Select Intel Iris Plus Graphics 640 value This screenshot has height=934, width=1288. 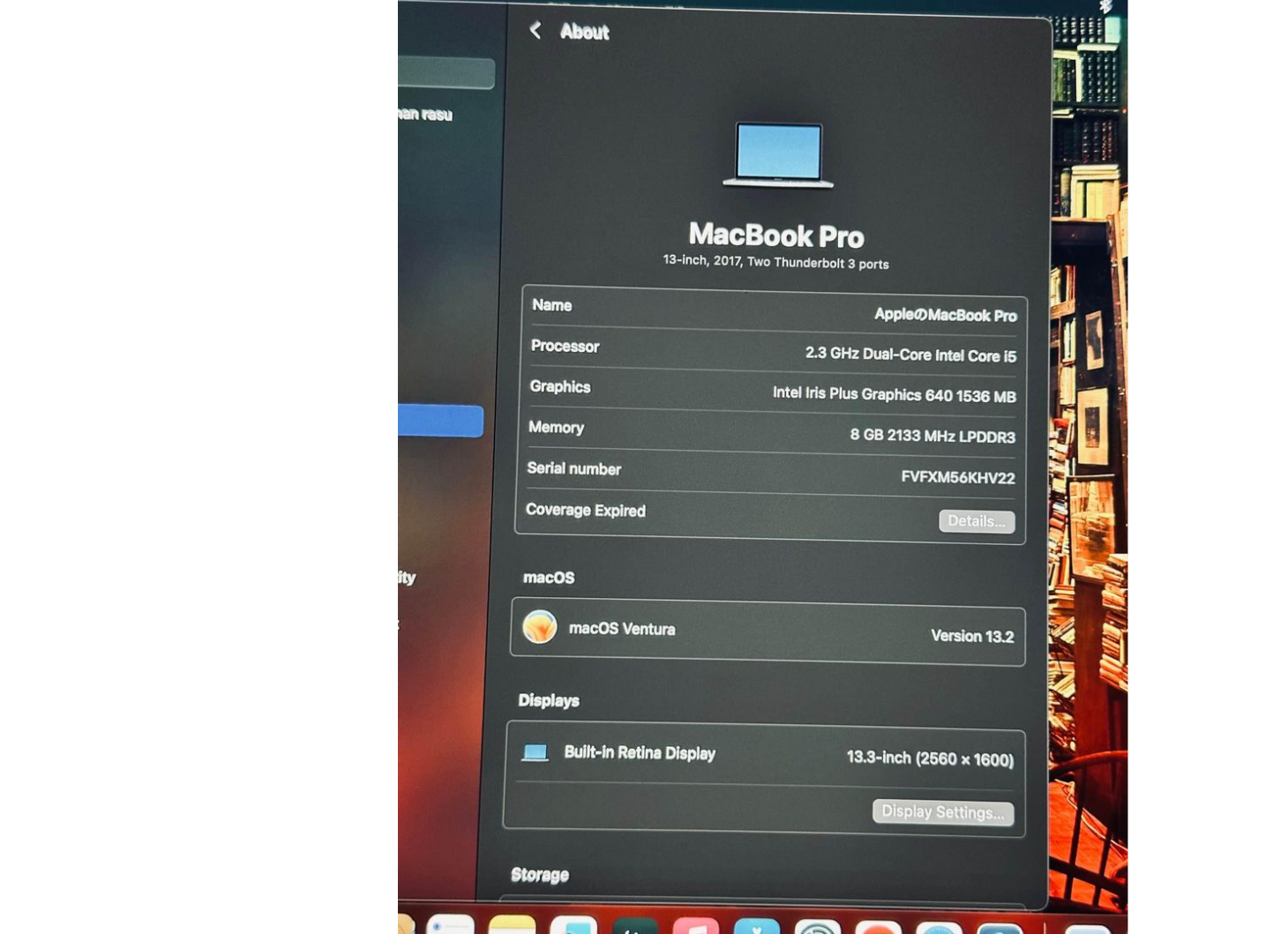pos(894,394)
